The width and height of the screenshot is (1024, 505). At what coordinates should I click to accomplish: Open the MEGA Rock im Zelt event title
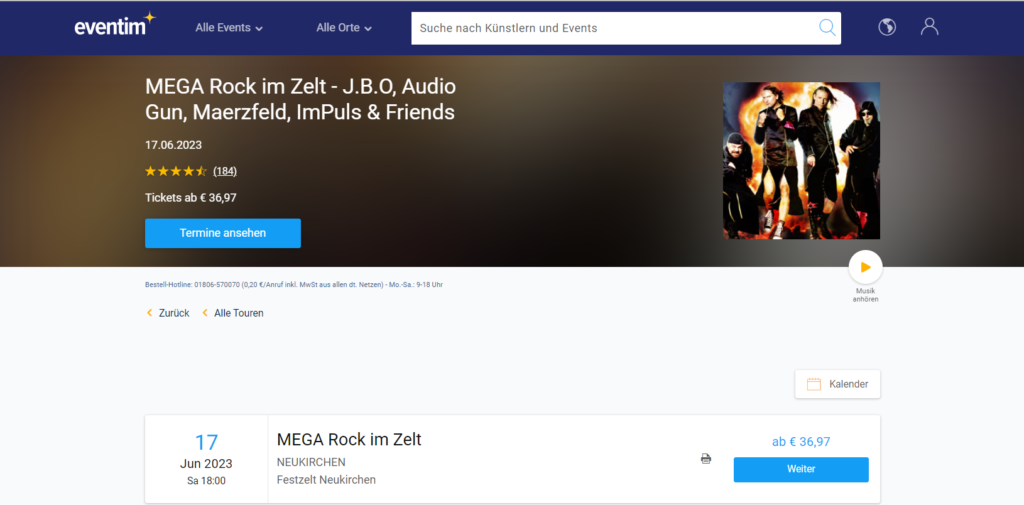349,439
